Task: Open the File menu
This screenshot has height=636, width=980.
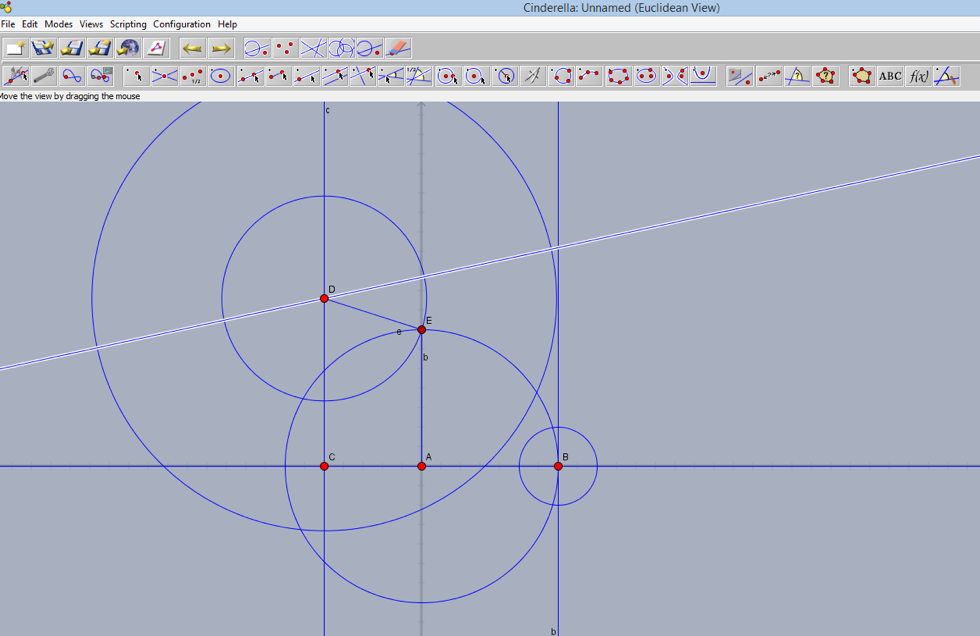Action: pos(7,24)
